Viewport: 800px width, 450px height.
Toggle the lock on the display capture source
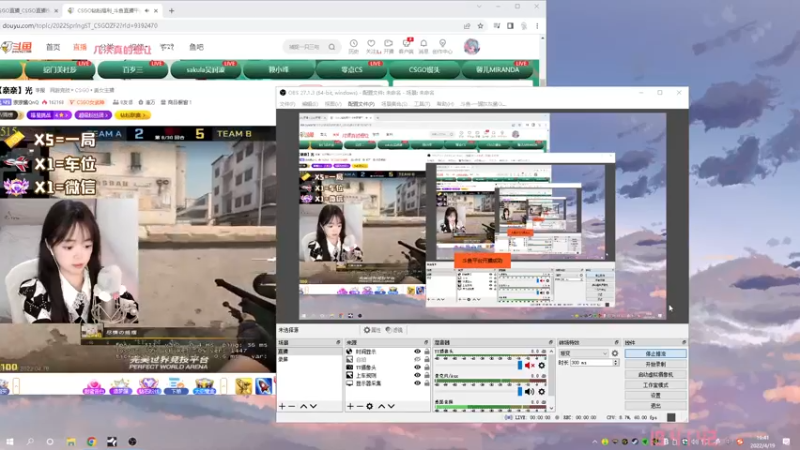click(427, 383)
